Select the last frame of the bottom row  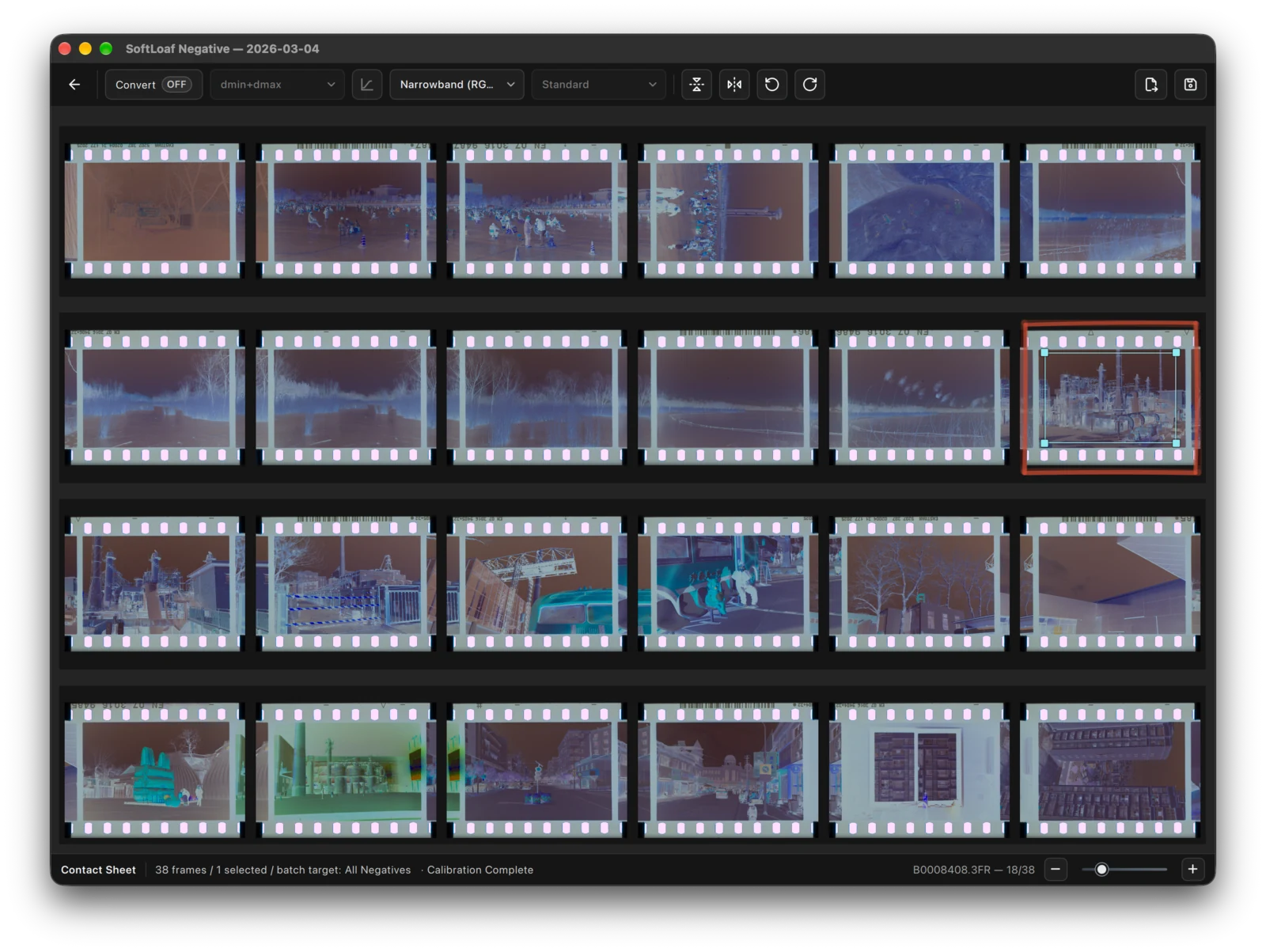[x=1110, y=770]
